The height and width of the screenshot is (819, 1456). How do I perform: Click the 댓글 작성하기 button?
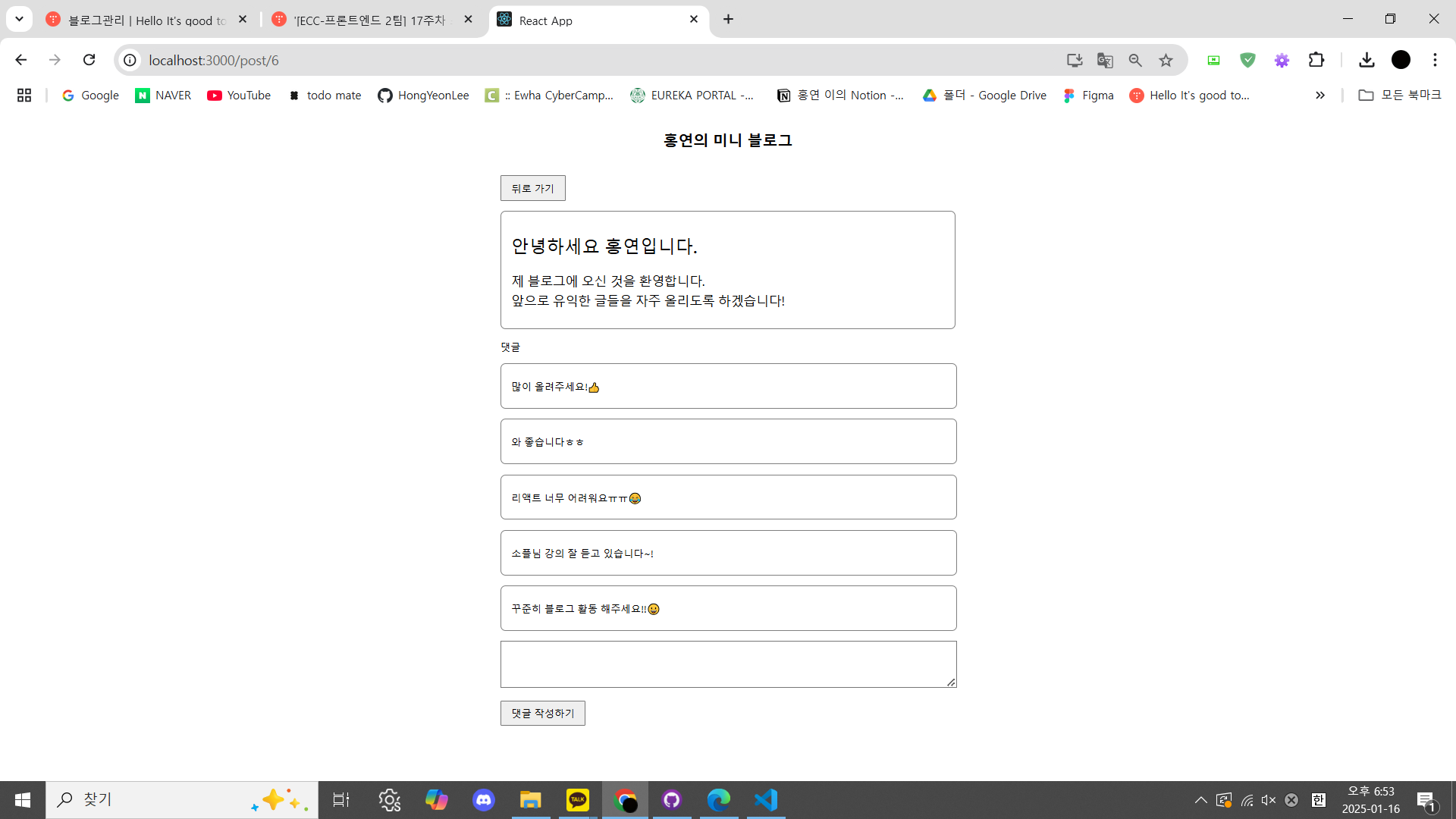coord(542,713)
